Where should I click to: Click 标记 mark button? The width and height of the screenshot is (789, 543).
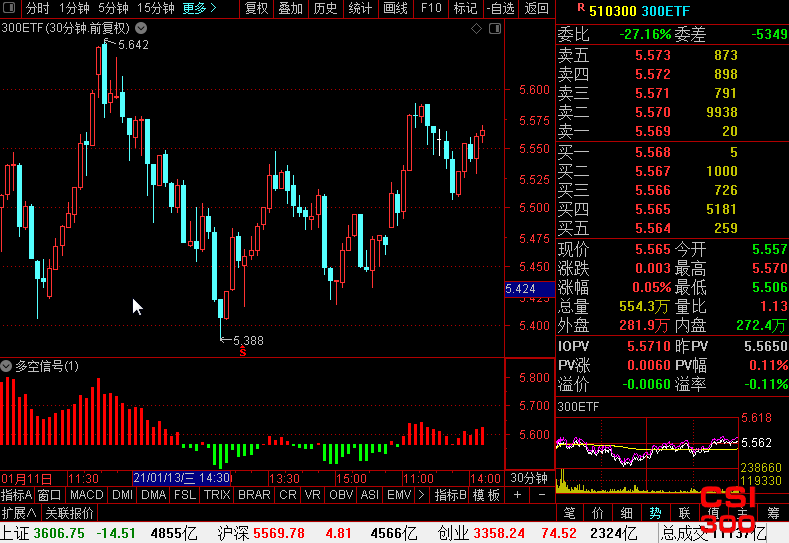click(x=465, y=8)
